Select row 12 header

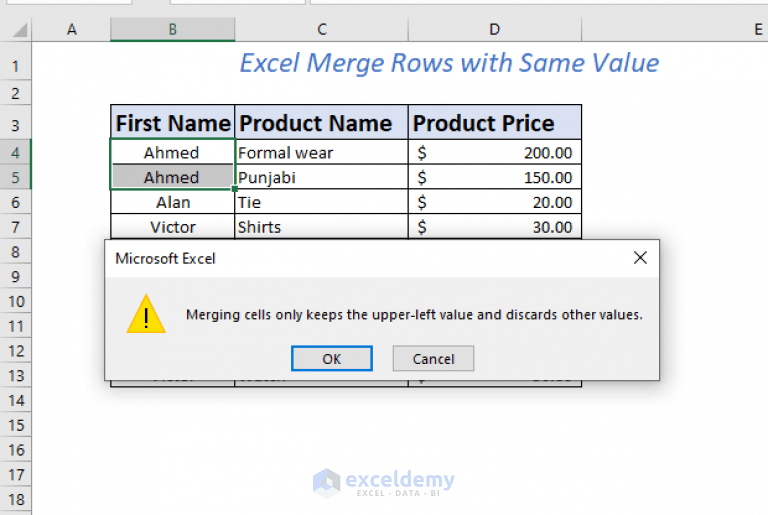tap(16, 351)
